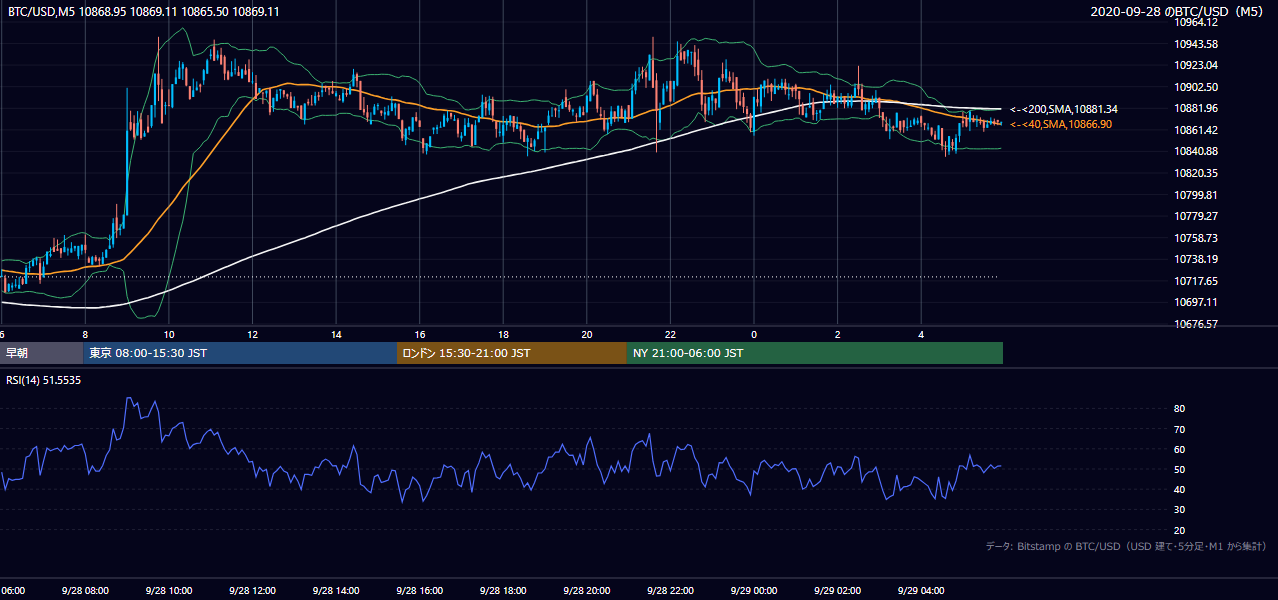Viewport: 1278px width, 600px height.
Task: Select price axis value 10820.35
Action: (1197, 173)
